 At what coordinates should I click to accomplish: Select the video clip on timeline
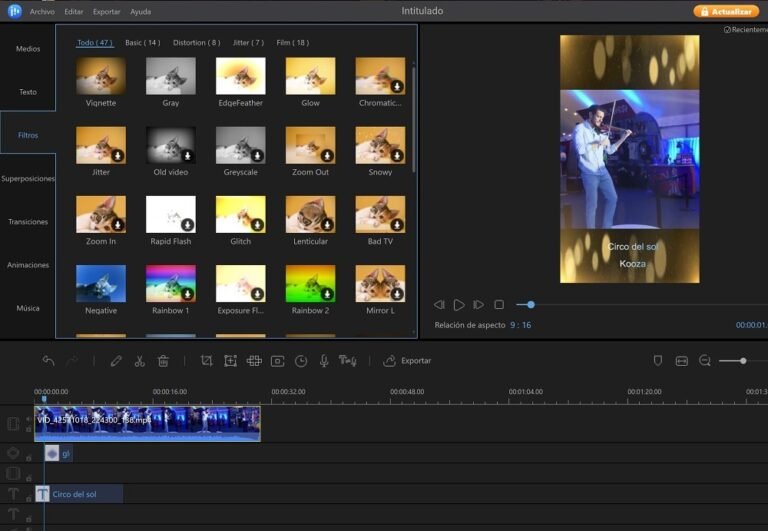click(x=147, y=424)
